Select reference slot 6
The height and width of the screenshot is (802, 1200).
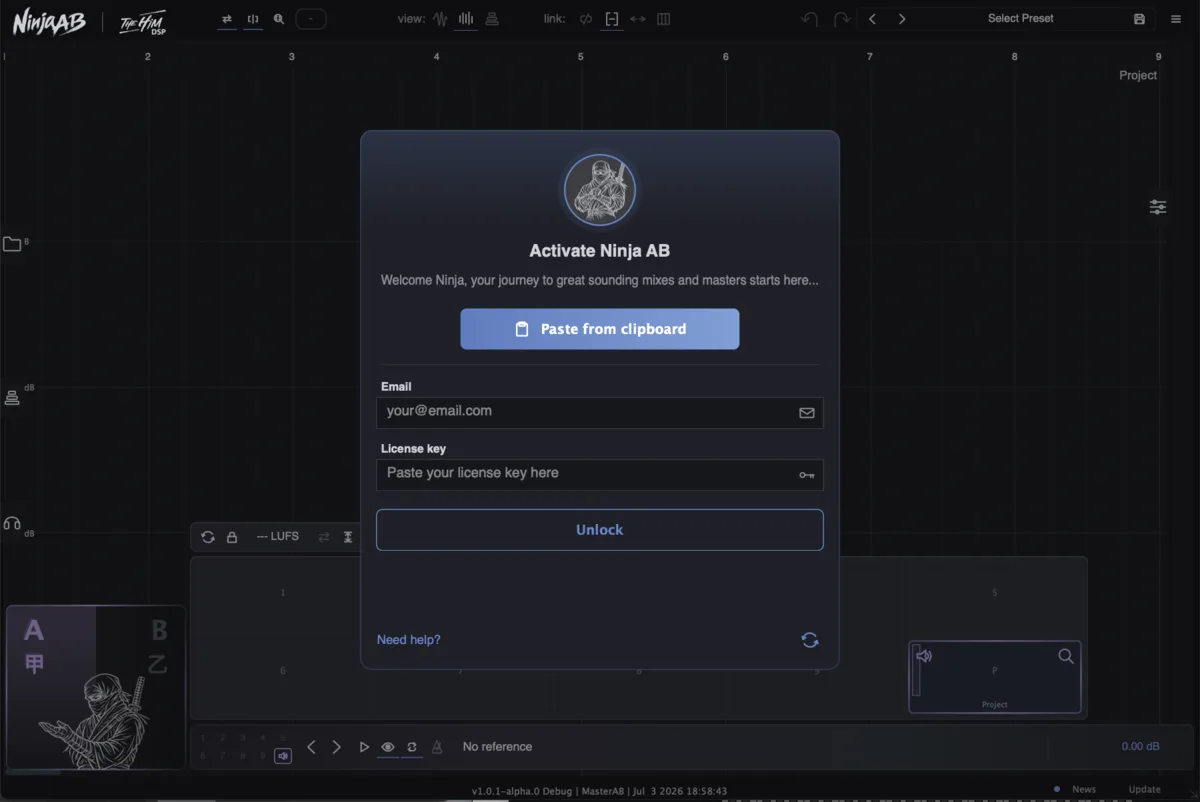tap(283, 671)
